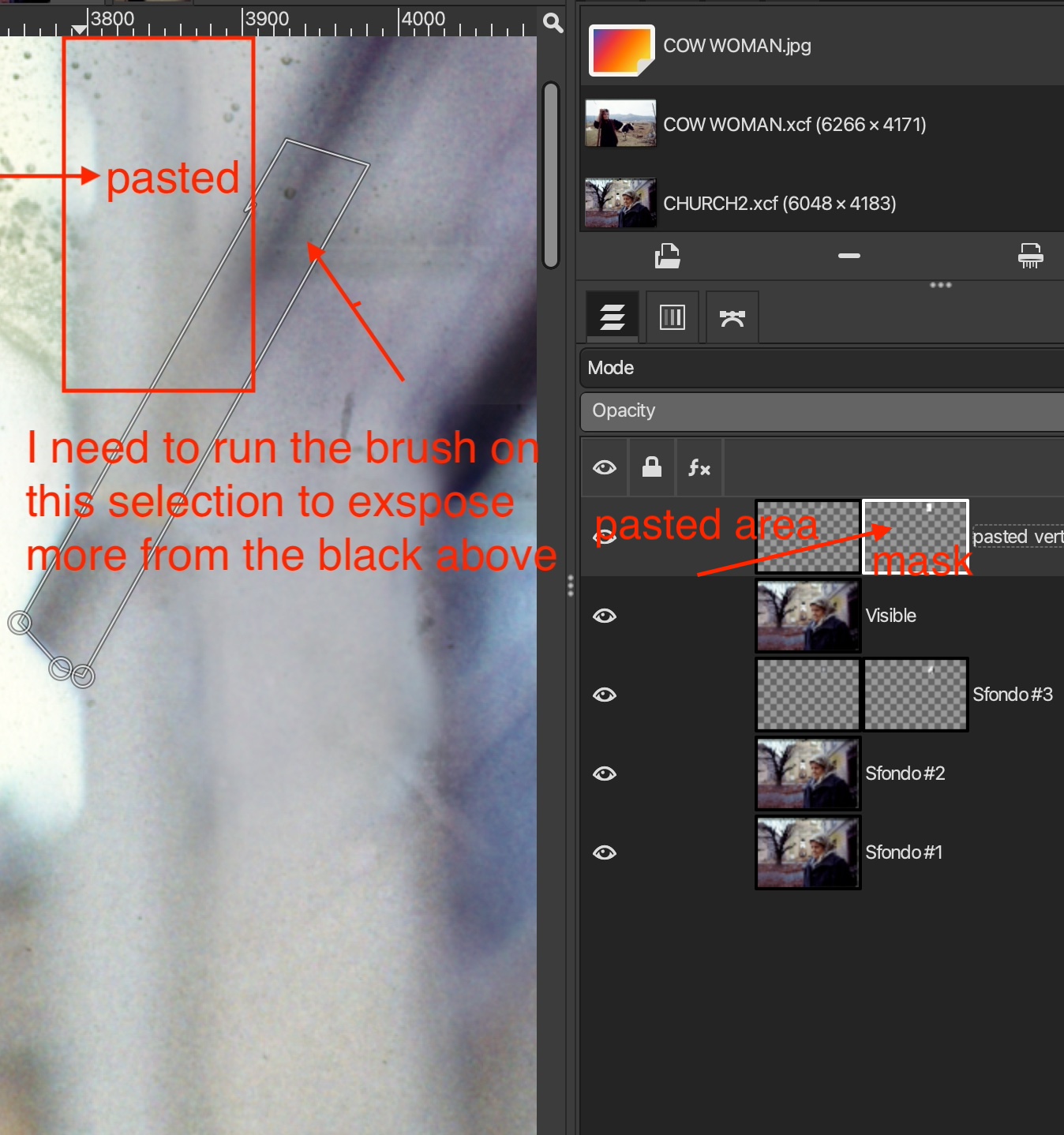Select the Visible layer thumbnail
This screenshot has width=1064, height=1135.
point(807,616)
